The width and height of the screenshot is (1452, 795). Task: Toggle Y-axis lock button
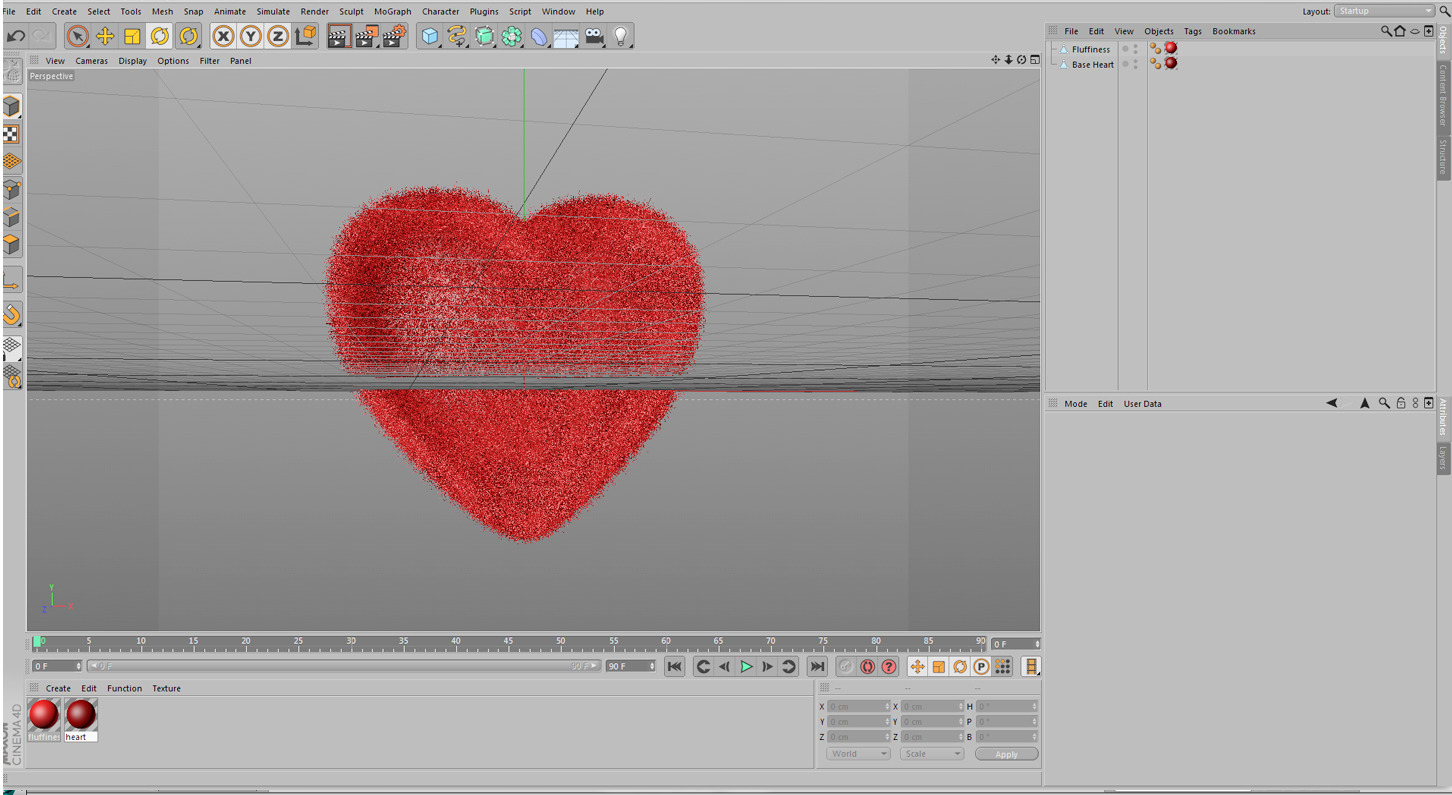click(250, 37)
